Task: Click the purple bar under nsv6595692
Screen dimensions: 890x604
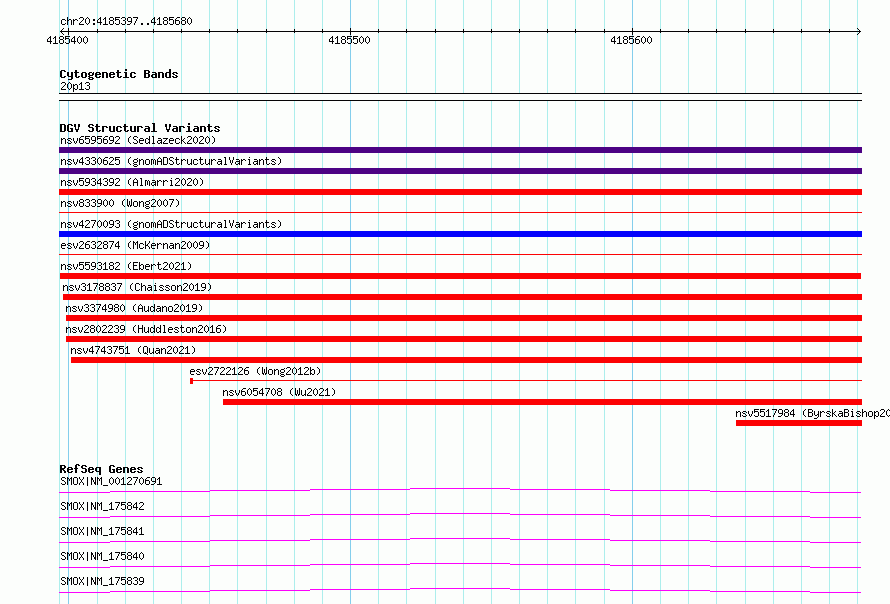Action: 460,150
